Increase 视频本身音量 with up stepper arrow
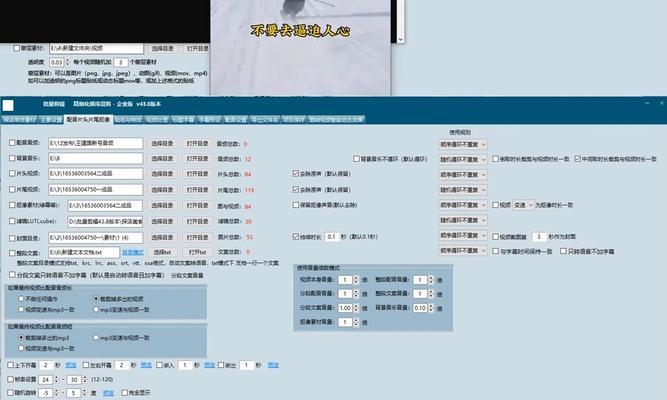The height and width of the screenshot is (400, 667). [x=356, y=278]
